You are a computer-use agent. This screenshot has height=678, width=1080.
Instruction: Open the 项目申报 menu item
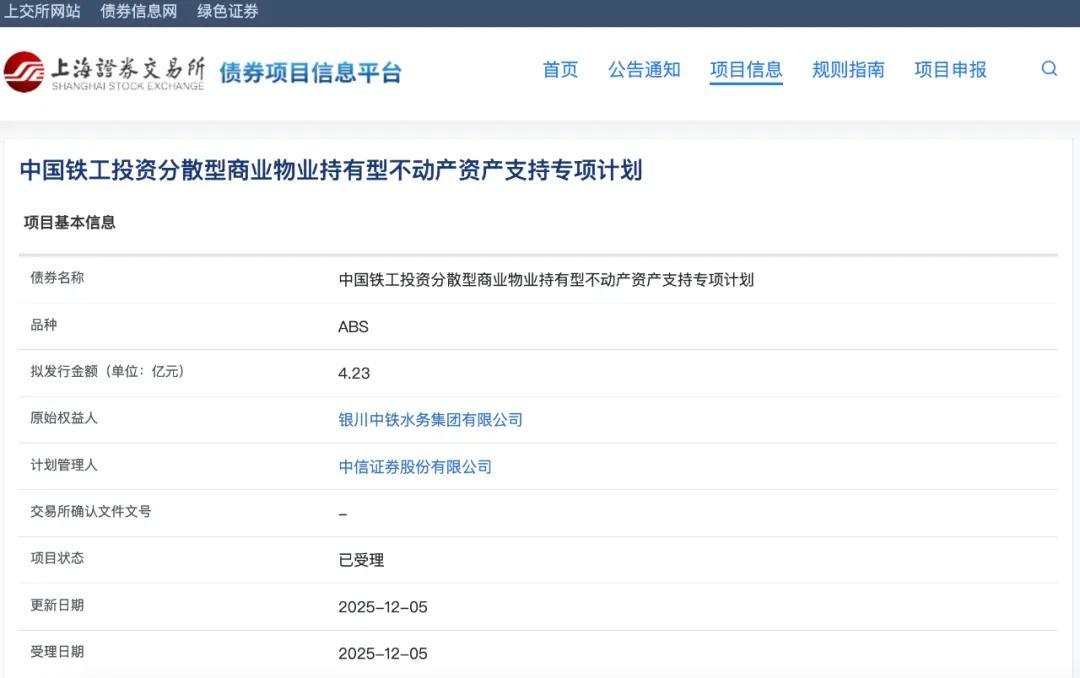(x=951, y=70)
